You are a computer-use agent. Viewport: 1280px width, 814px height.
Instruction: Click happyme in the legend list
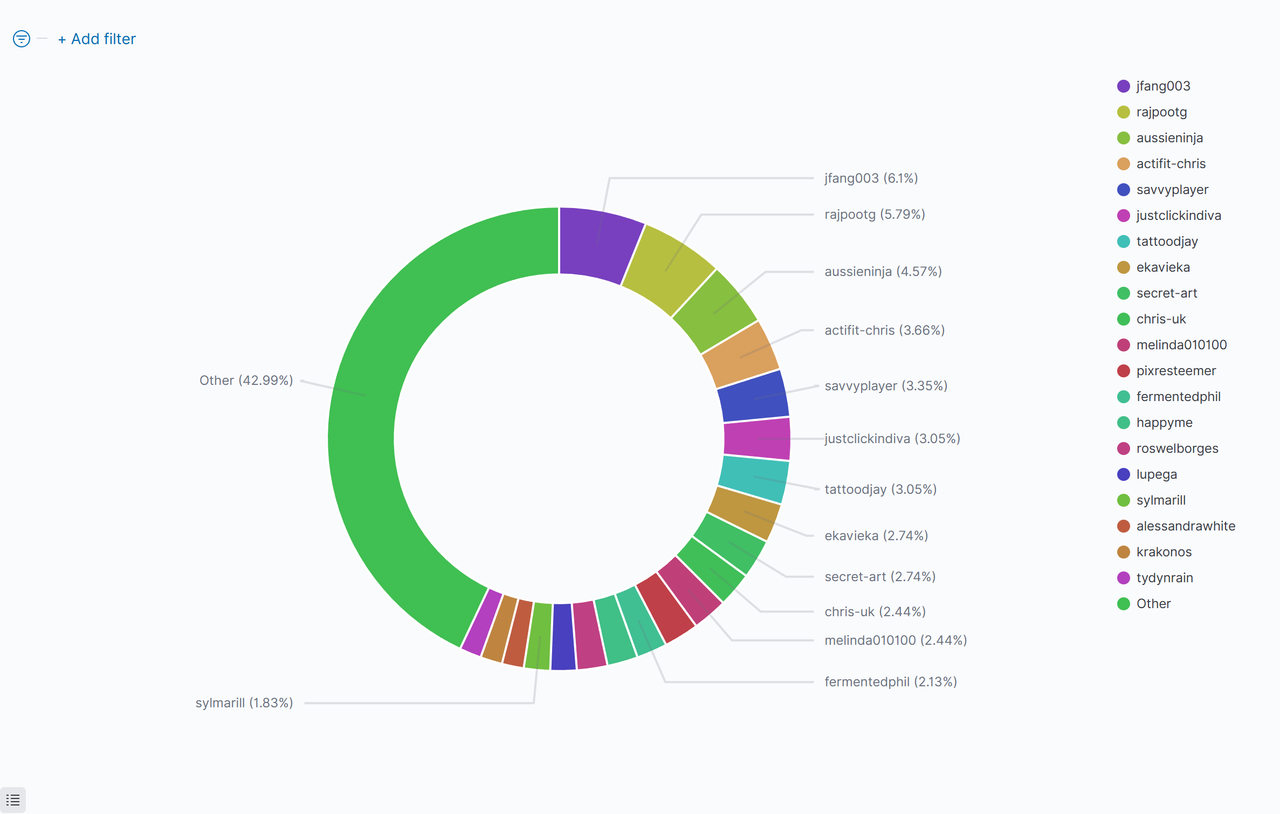1164,423
